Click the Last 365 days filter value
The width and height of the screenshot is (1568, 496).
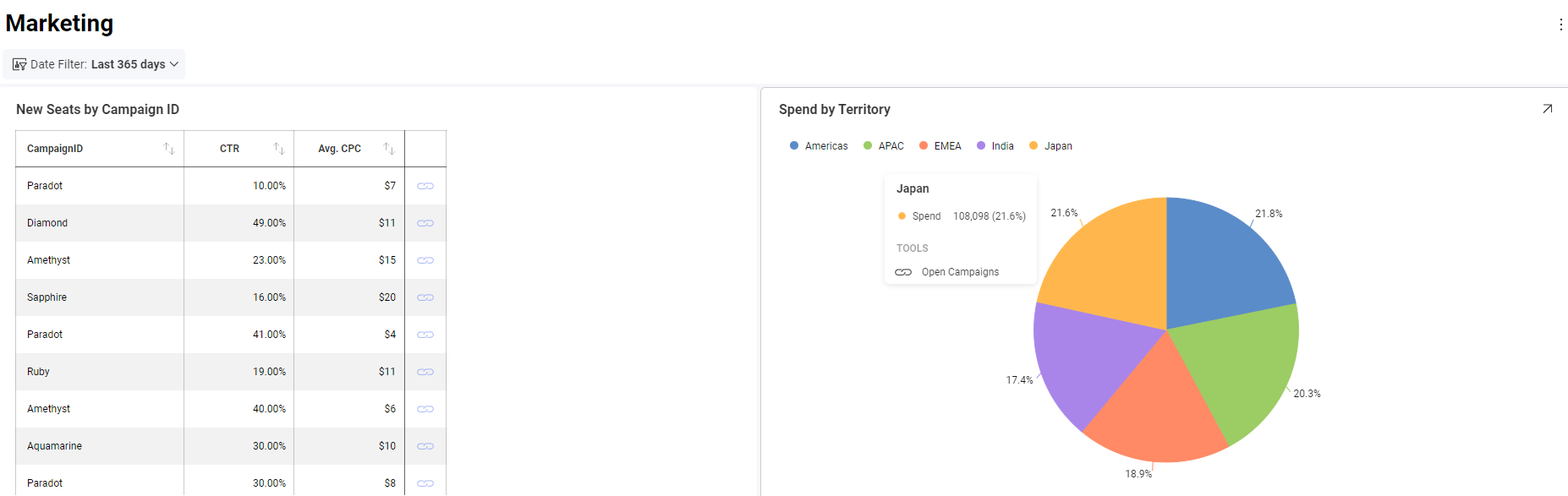[129, 64]
